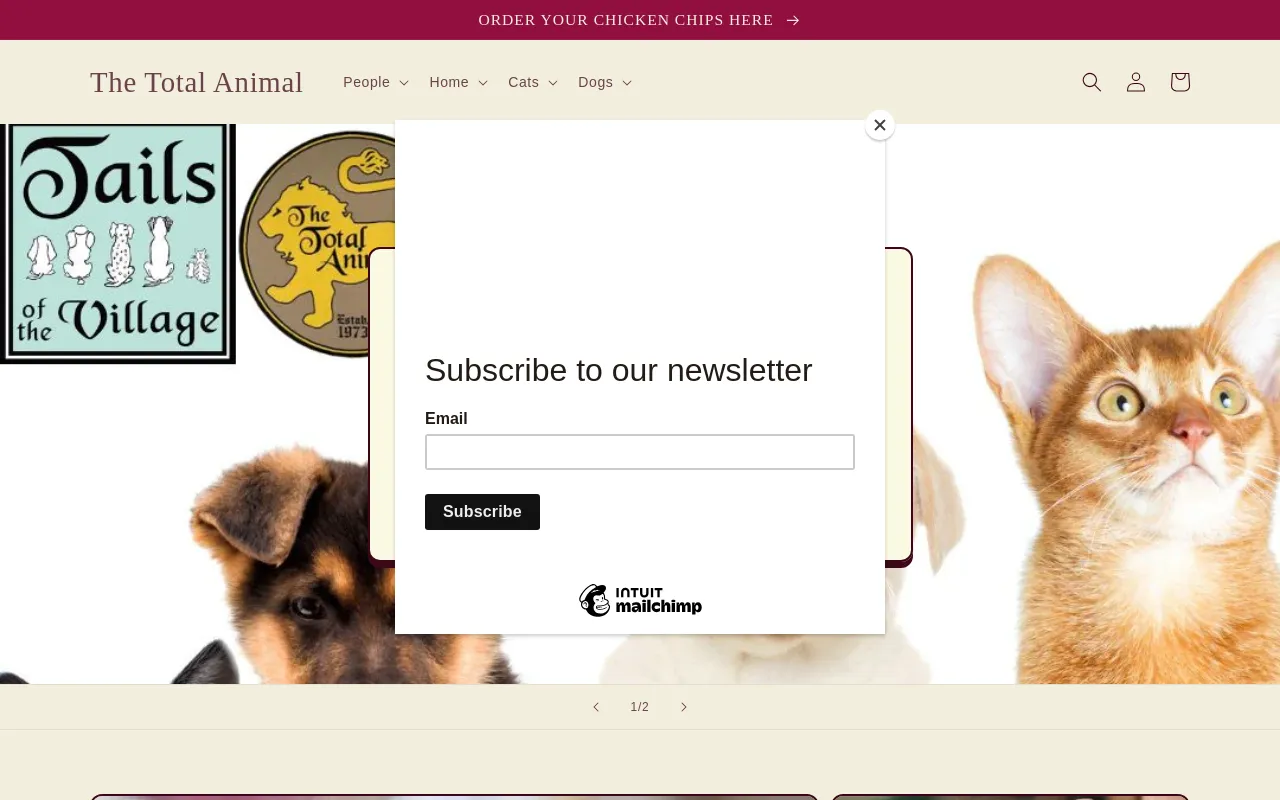The height and width of the screenshot is (800, 1280).
Task: Expand the People dropdown menu
Action: click(x=376, y=82)
